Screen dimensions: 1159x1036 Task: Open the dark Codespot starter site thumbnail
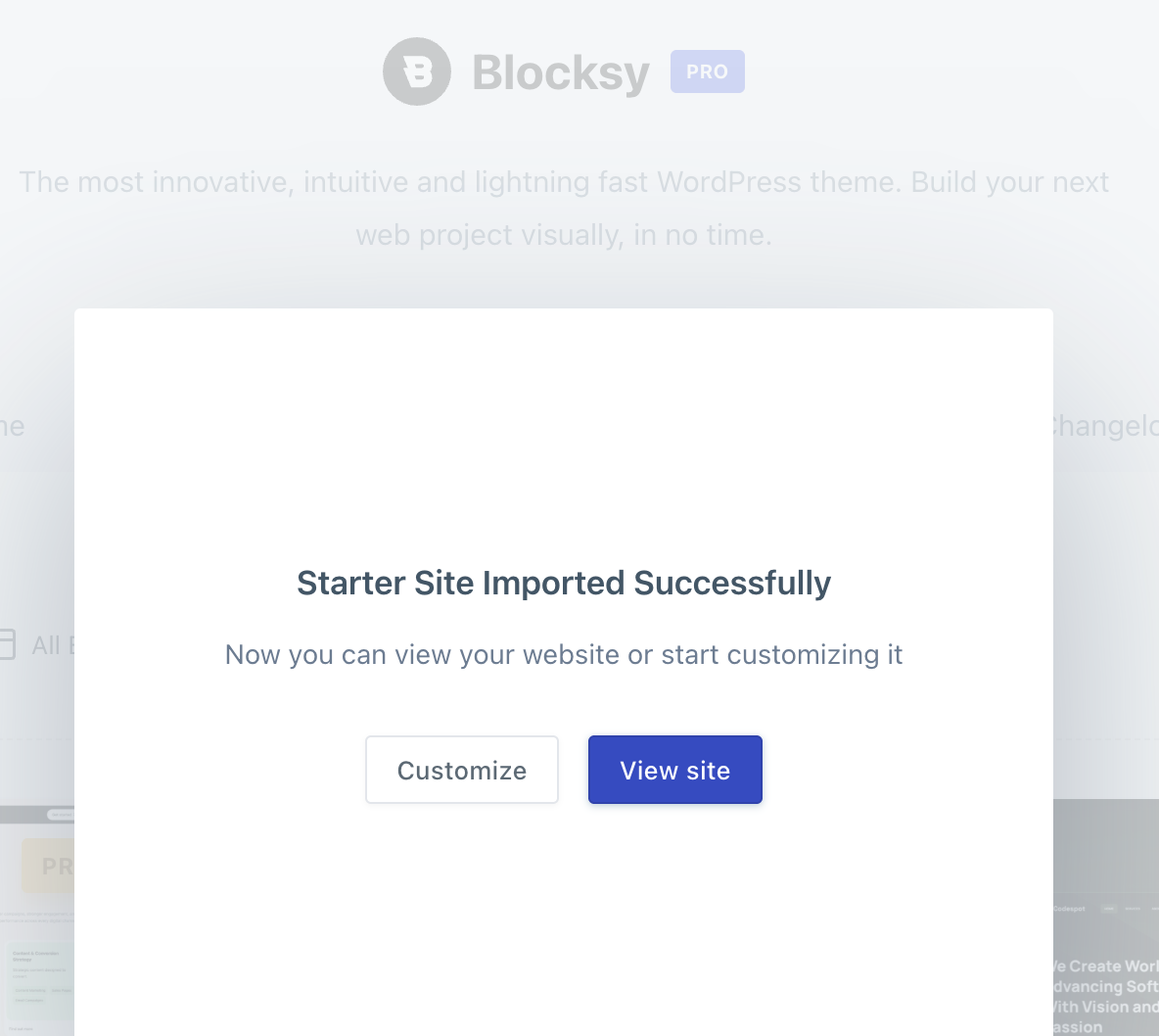click(x=1106, y=918)
